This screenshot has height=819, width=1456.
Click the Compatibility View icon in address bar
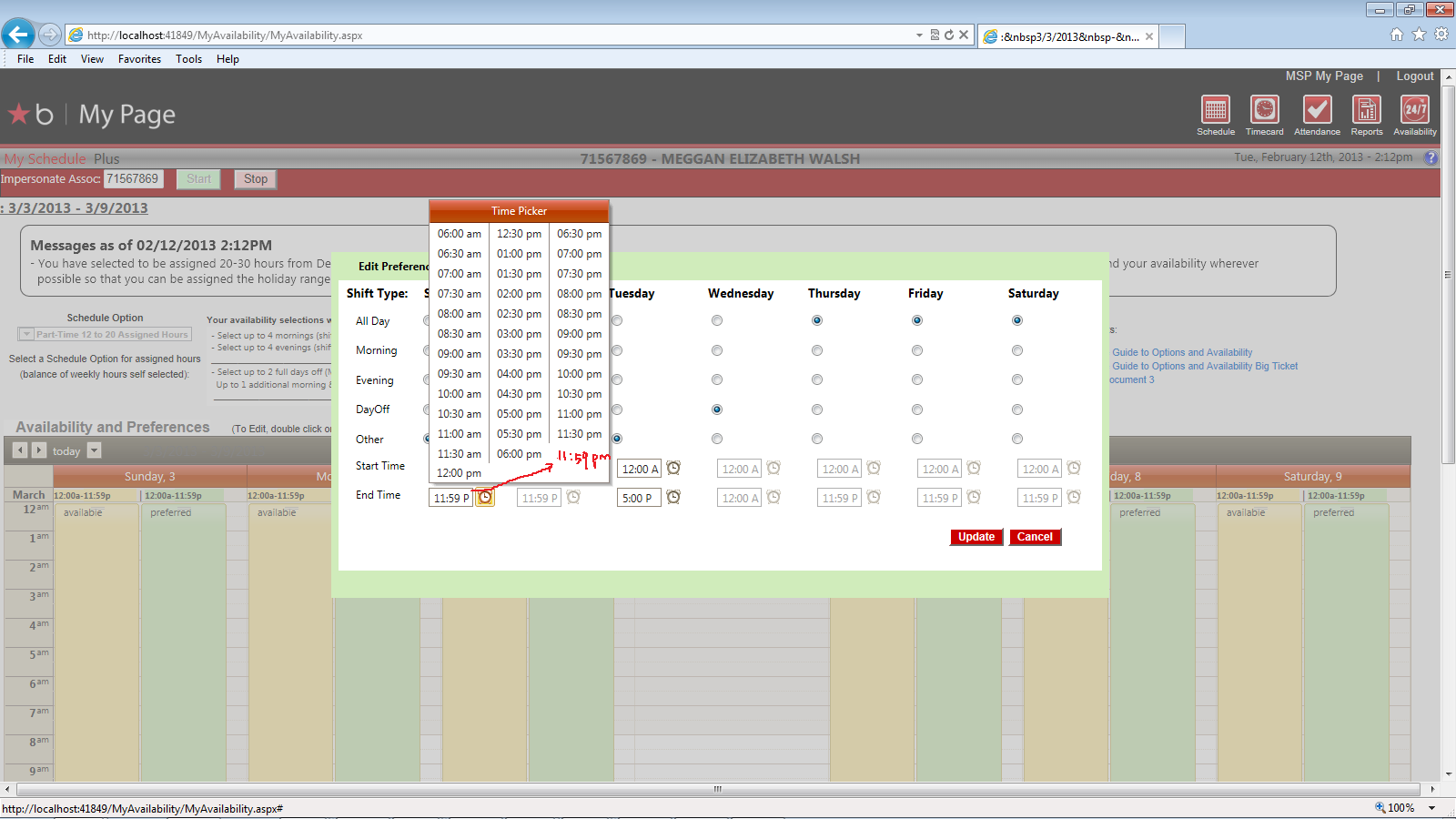[x=935, y=35]
